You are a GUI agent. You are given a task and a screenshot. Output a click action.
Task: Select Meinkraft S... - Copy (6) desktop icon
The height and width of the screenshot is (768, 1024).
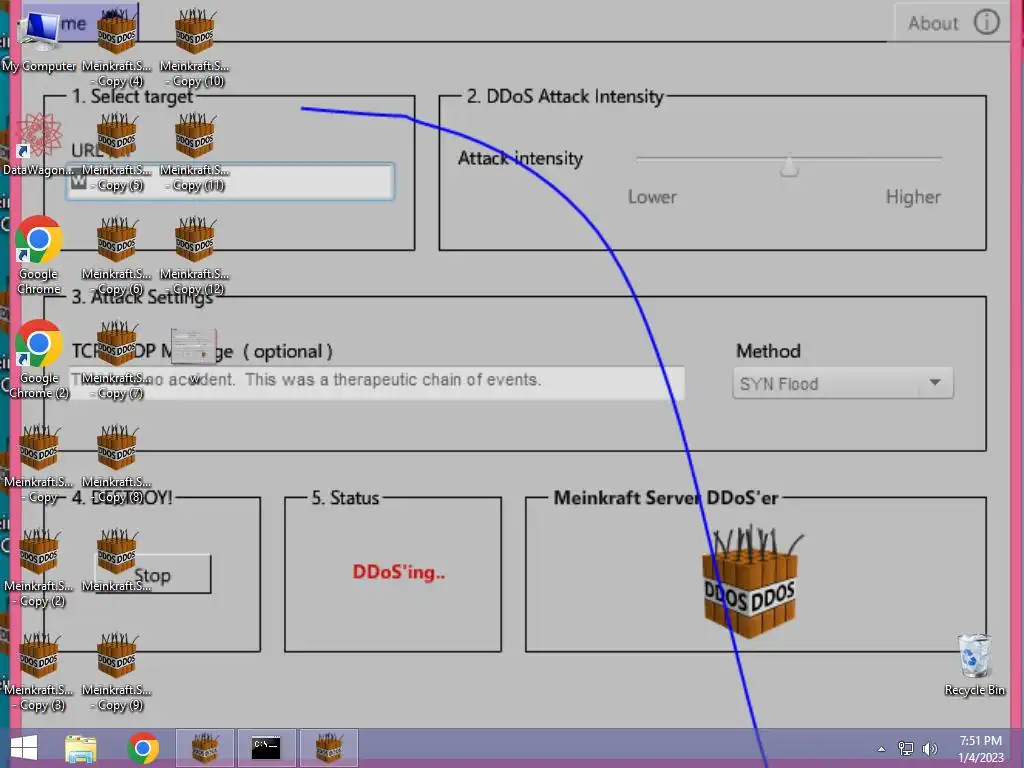117,255
